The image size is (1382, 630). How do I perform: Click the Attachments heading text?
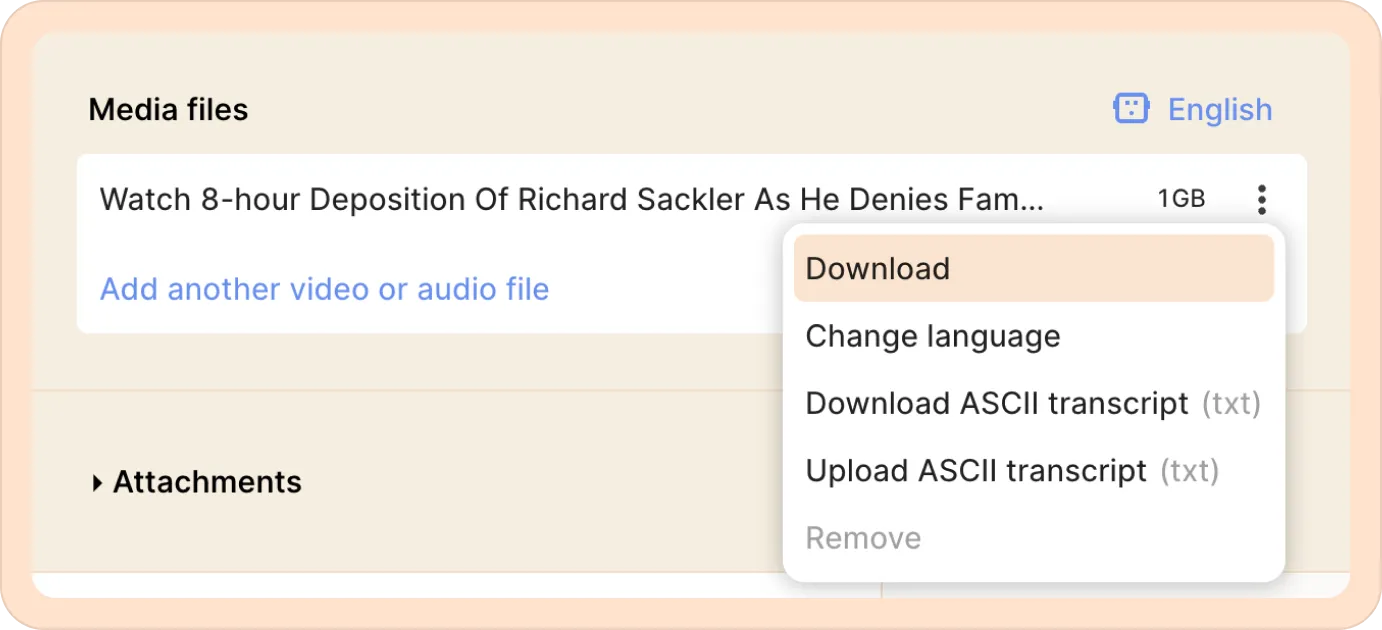207,482
